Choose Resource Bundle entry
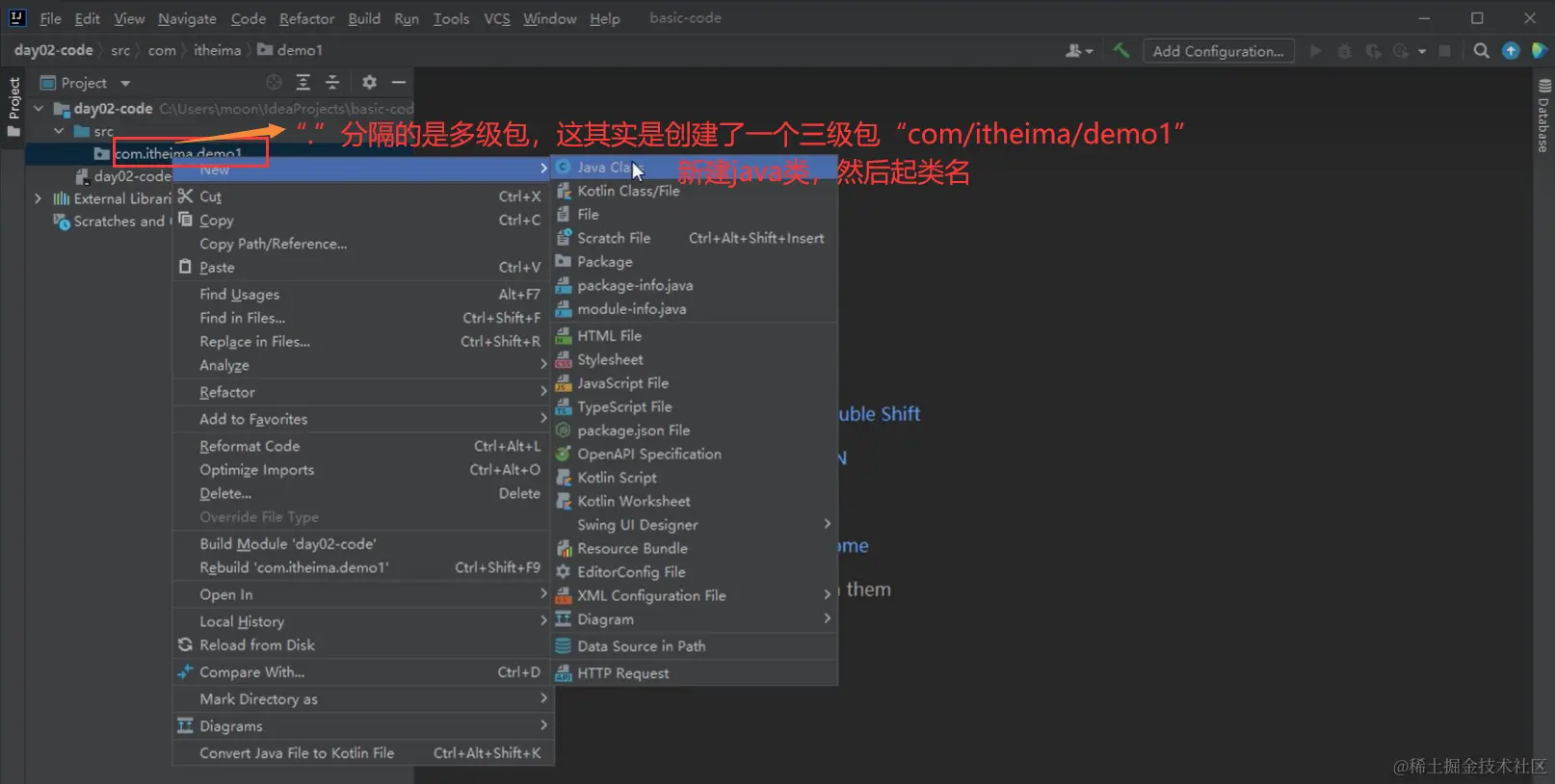The height and width of the screenshot is (784, 1555). click(x=695, y=548)
